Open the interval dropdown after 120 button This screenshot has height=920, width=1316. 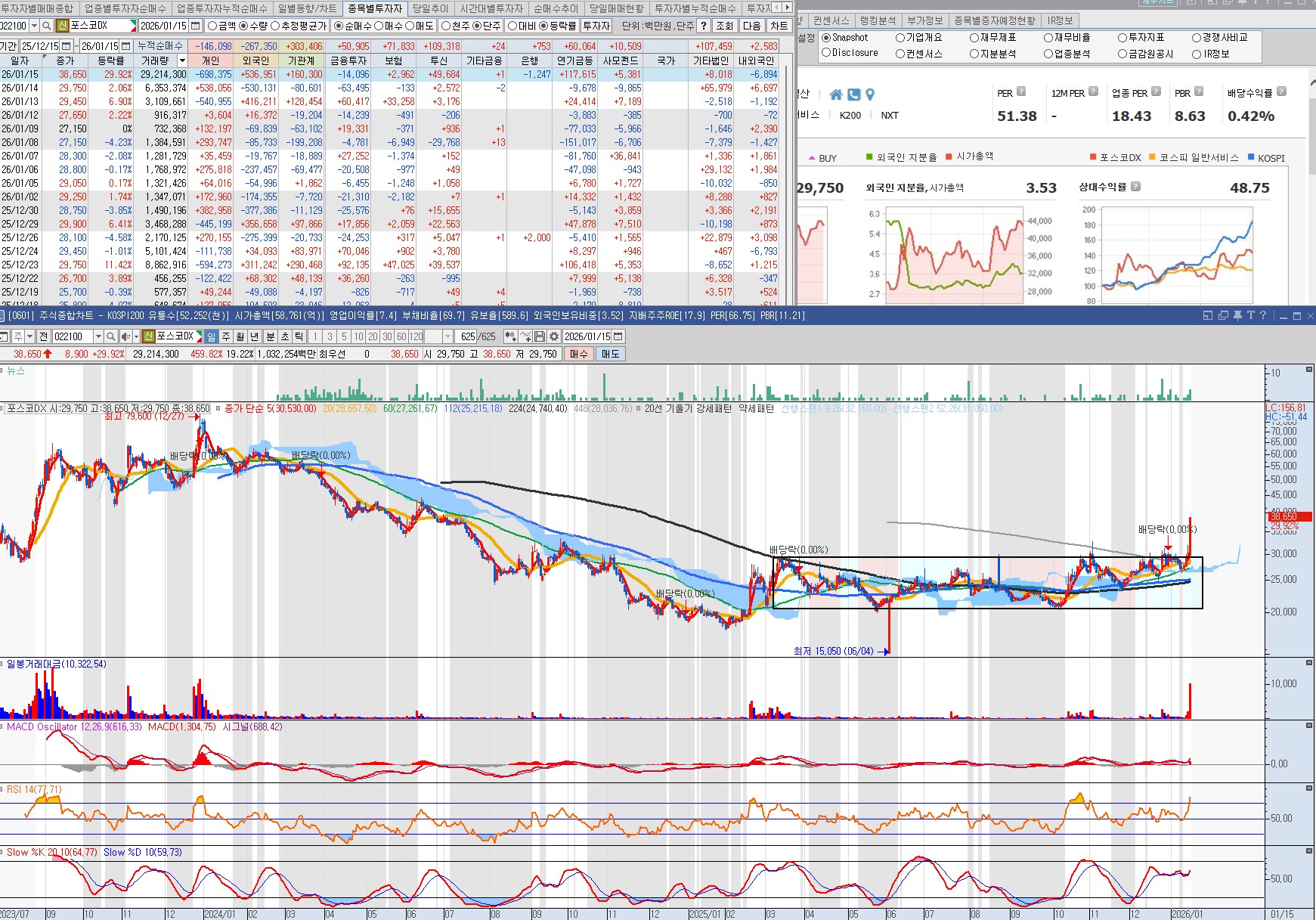447,336
